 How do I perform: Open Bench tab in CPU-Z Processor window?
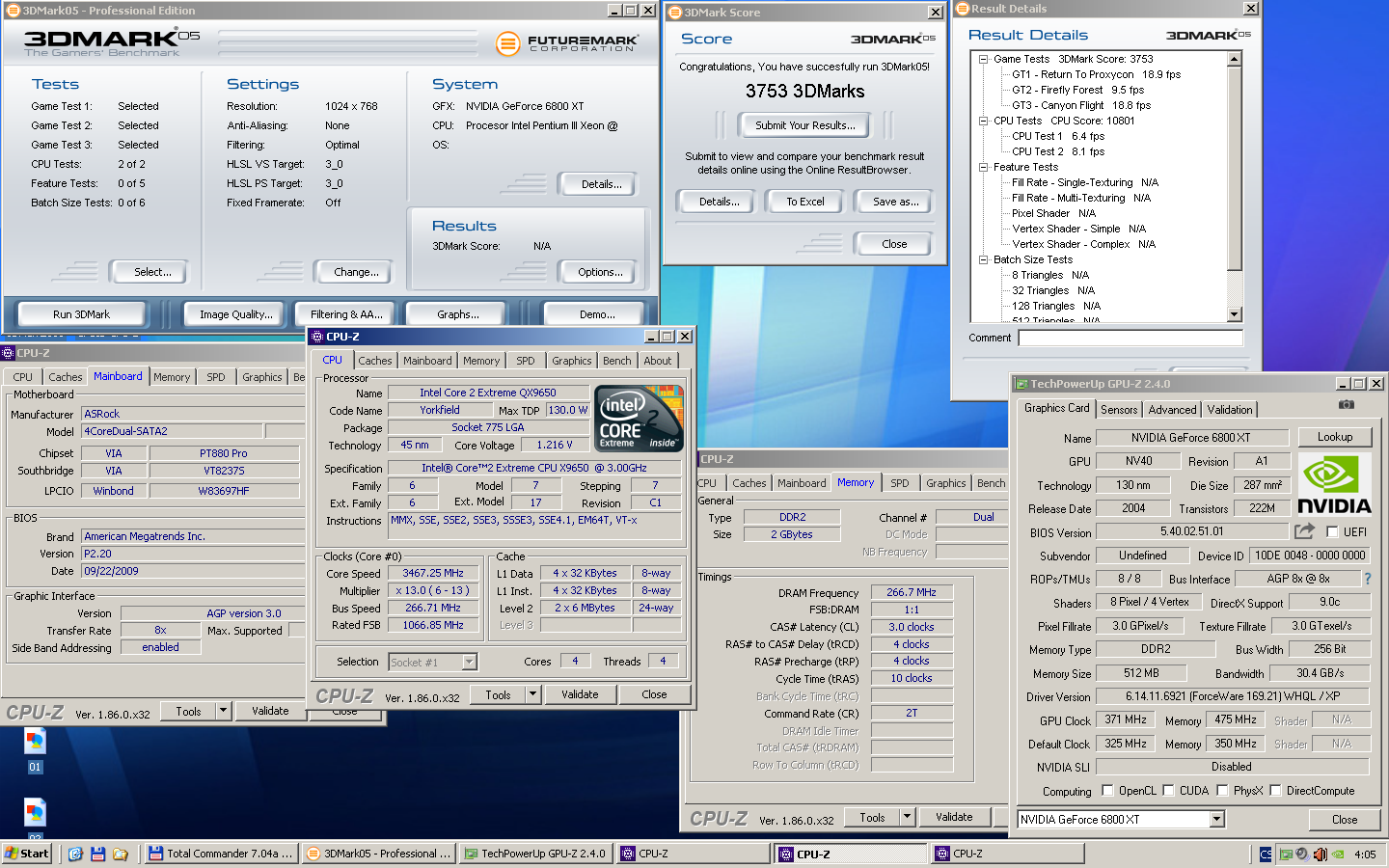[x=617, y=361]
